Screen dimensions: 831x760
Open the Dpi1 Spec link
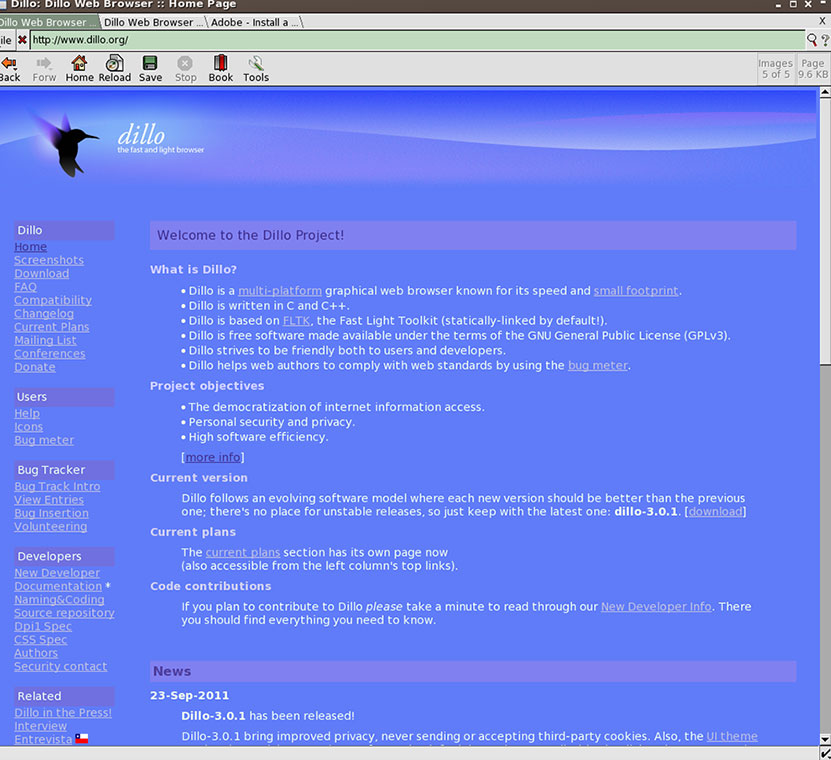click(x=43, y=626)
